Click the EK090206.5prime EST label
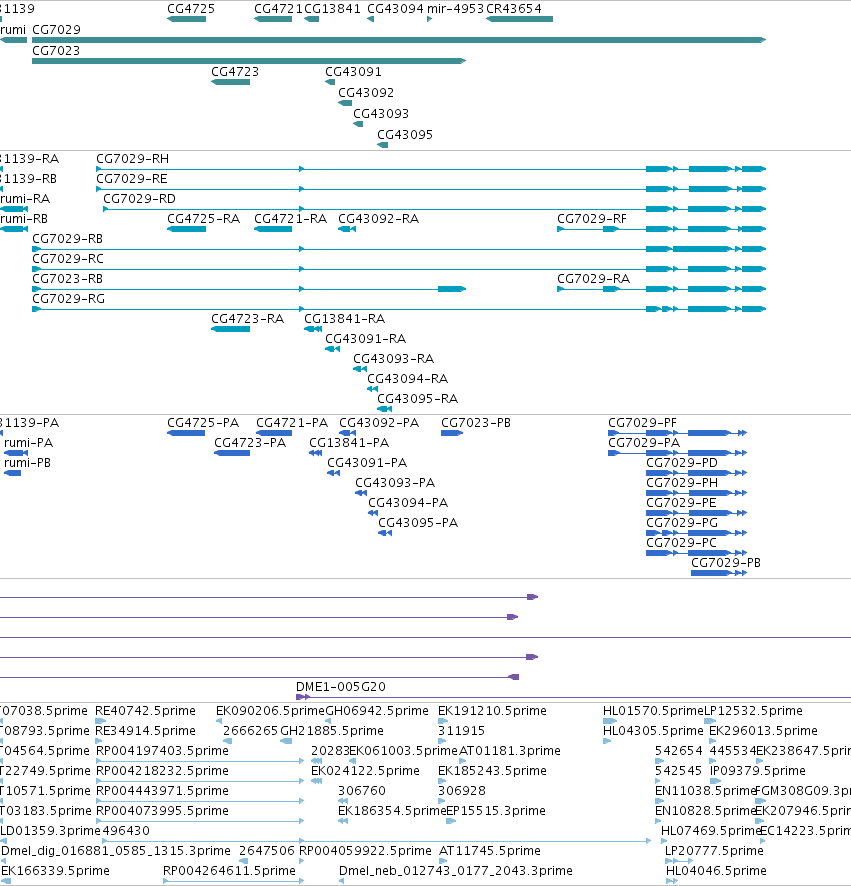Screen dimensions: 851x886 click(271, 711)
